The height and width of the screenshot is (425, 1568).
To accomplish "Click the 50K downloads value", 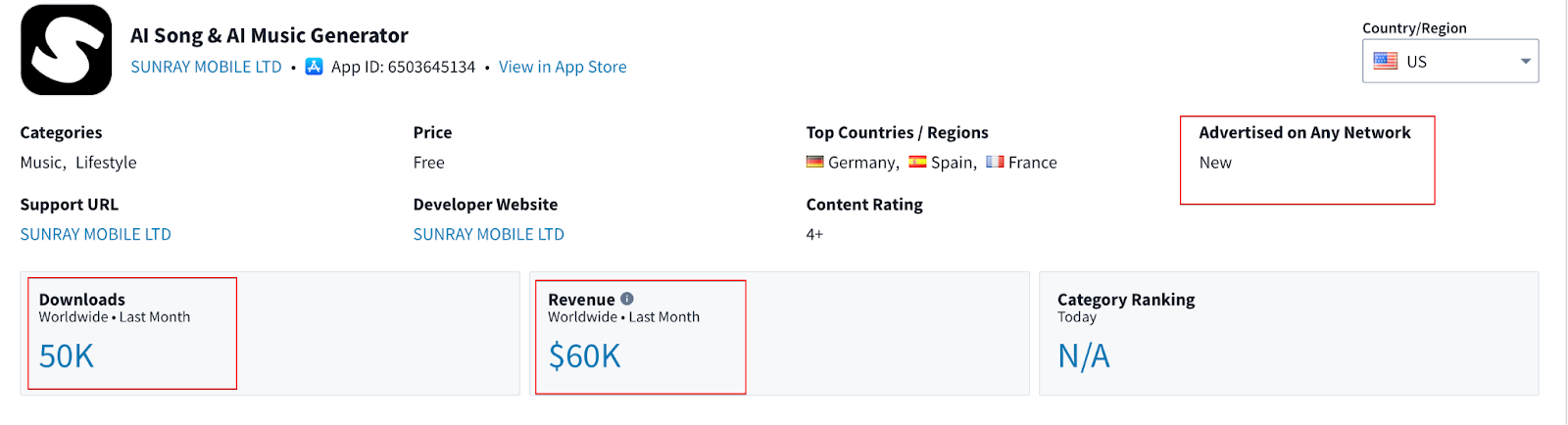I will click(x=67, y=356).
